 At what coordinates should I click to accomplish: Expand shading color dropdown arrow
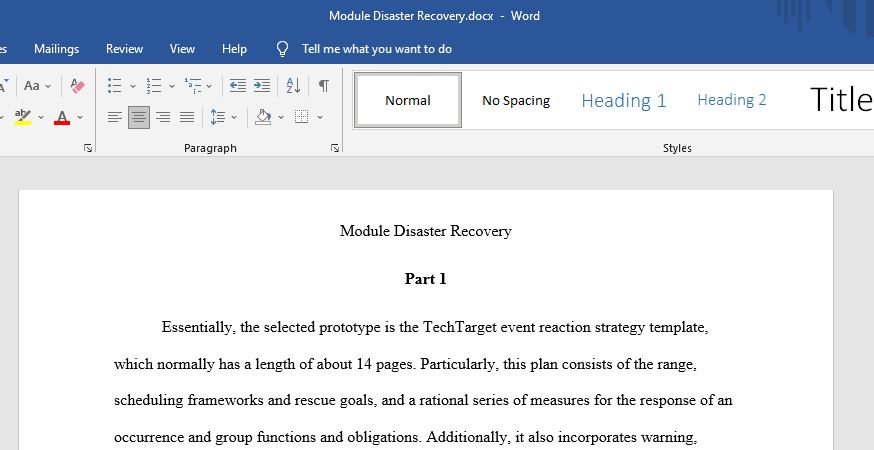tap(281, 117)
